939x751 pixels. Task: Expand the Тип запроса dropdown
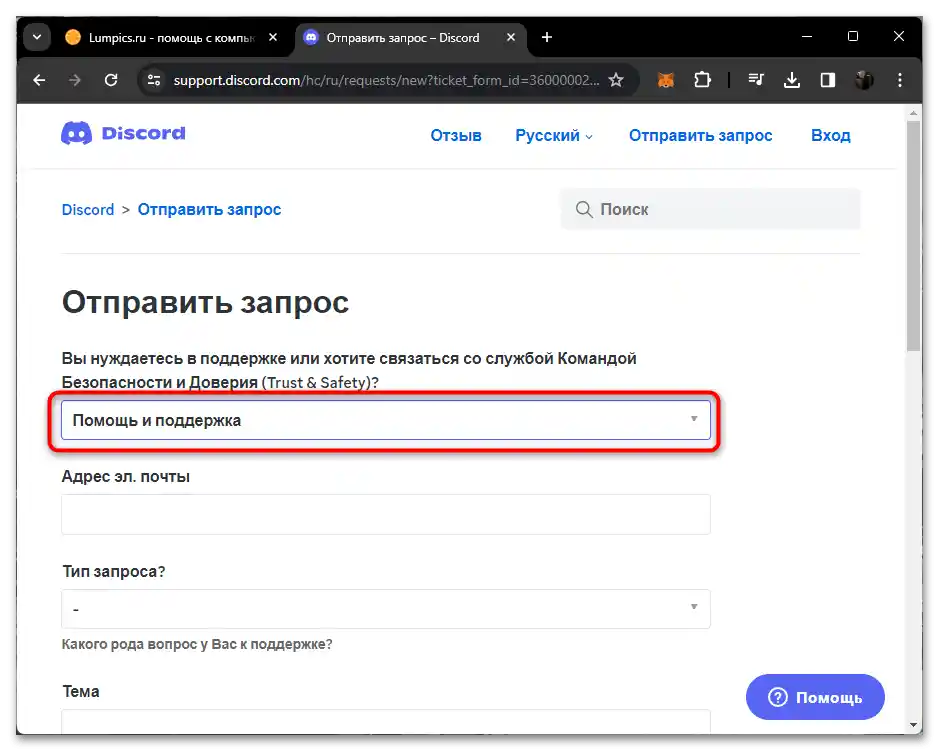pyautogui.click(x=385, y=608)
